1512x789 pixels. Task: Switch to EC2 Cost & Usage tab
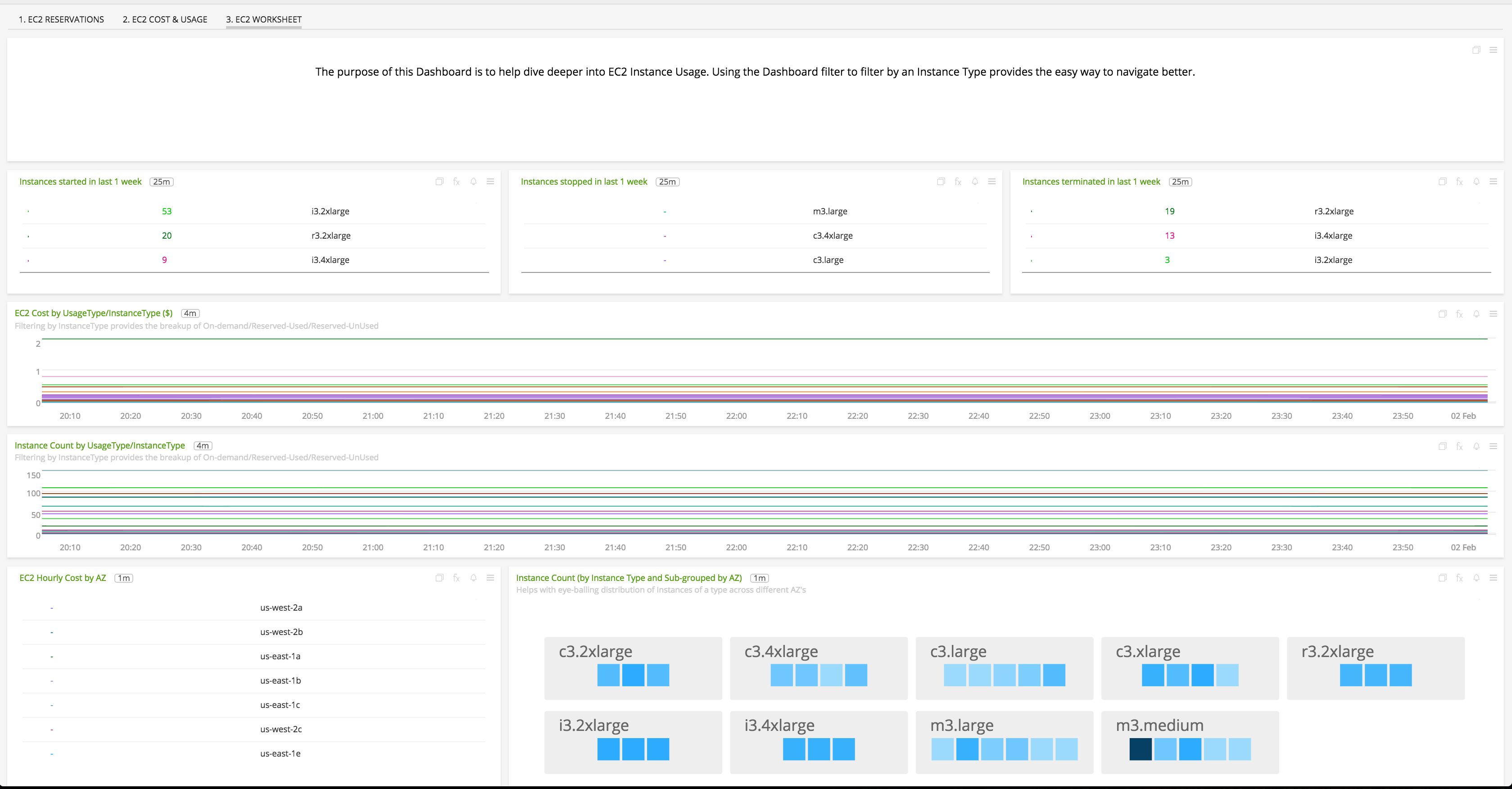pyautogui.click(x=165, y=19)
